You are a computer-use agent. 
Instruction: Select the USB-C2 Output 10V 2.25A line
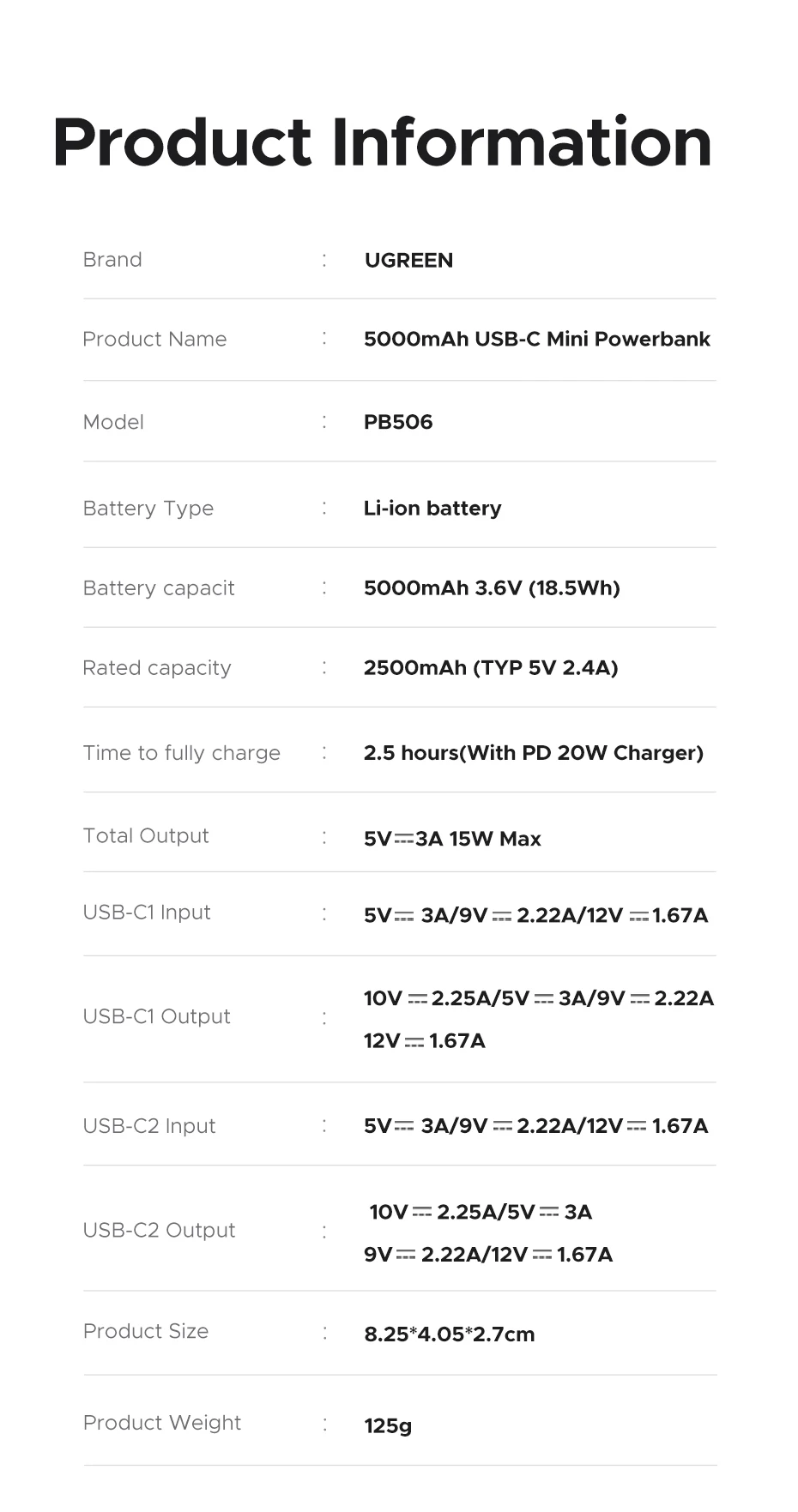(x=481, y=1212)
